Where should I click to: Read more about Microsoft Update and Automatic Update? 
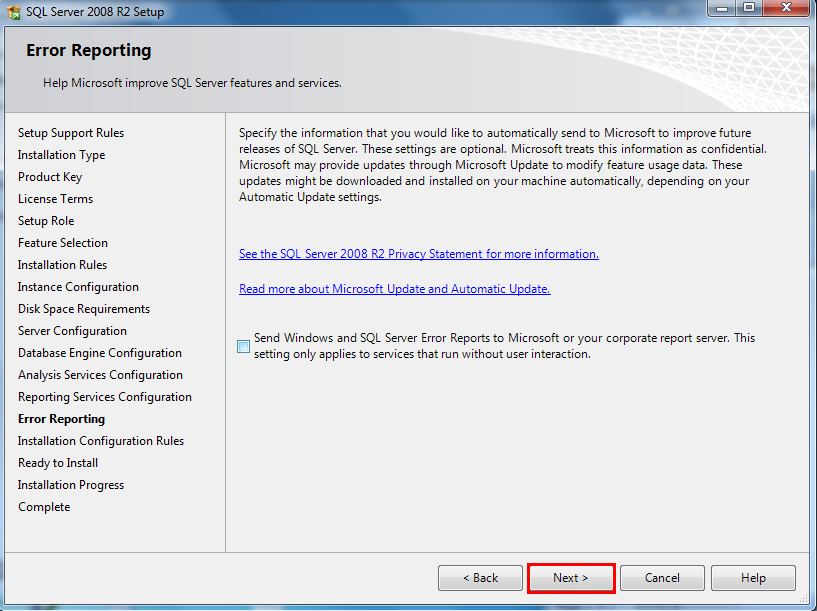coord(395,289)
